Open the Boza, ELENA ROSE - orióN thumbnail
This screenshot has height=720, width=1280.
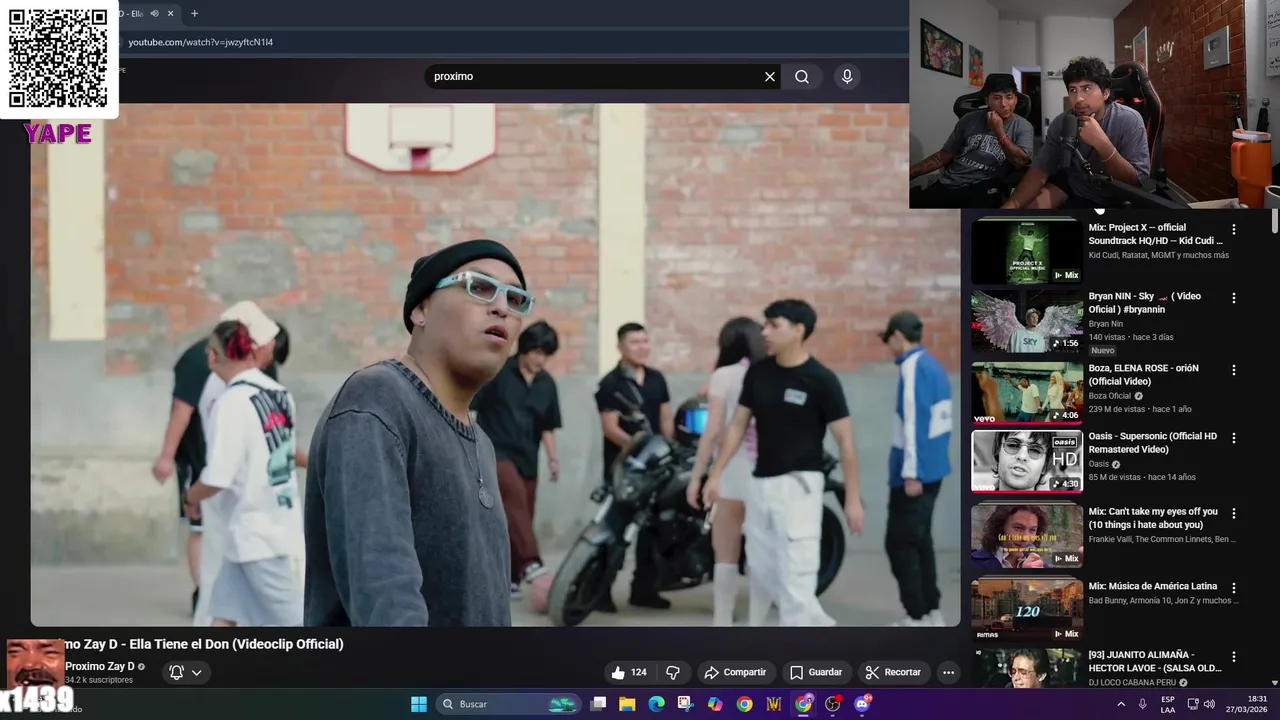[x=1027, y=393]
